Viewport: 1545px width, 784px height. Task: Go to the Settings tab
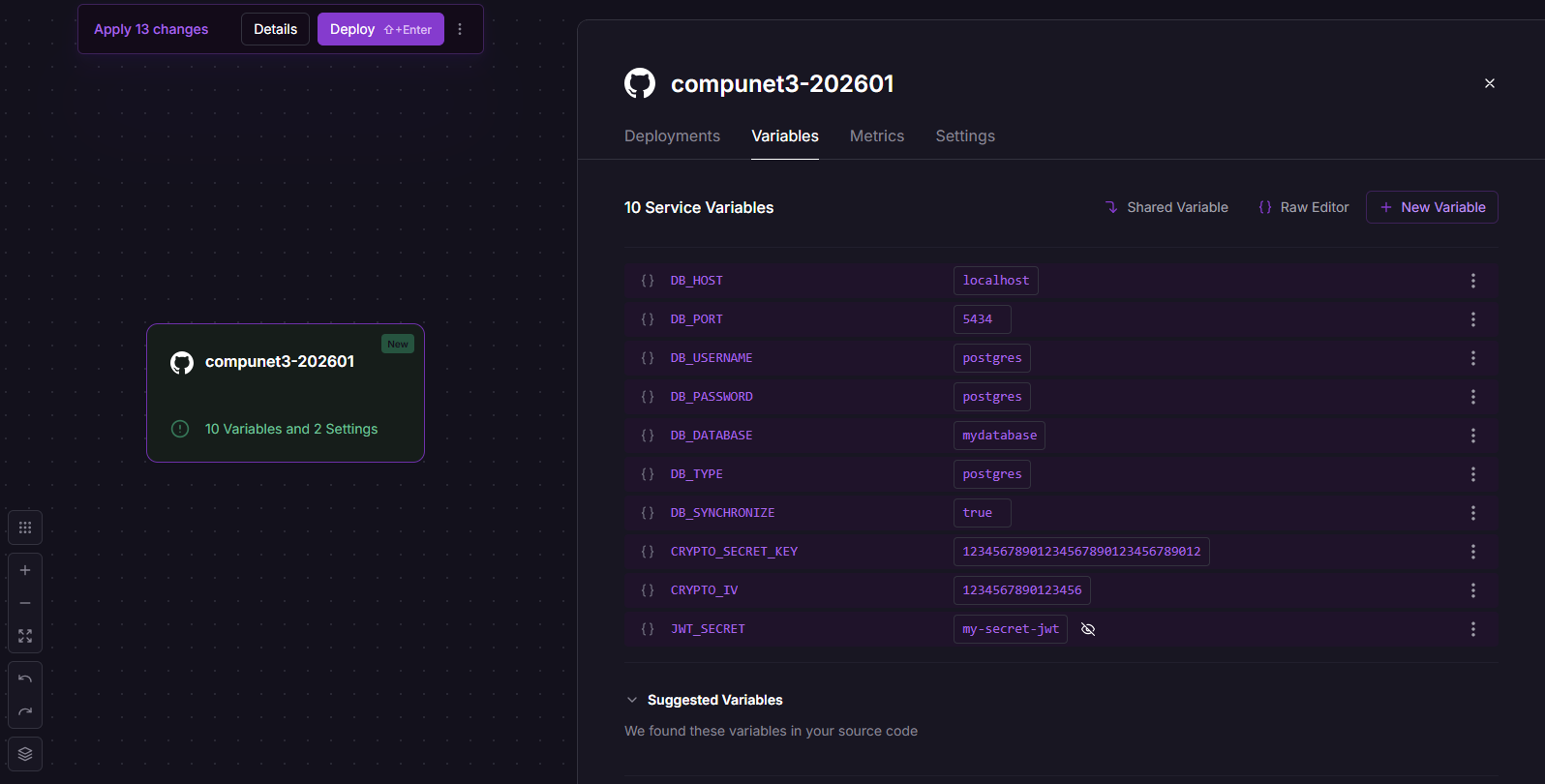[x=964, y=136]
